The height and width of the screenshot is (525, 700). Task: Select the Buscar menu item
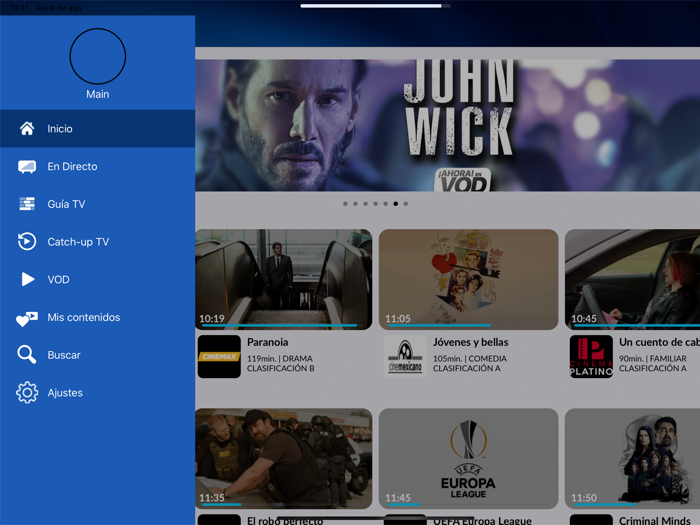(97, 355)
